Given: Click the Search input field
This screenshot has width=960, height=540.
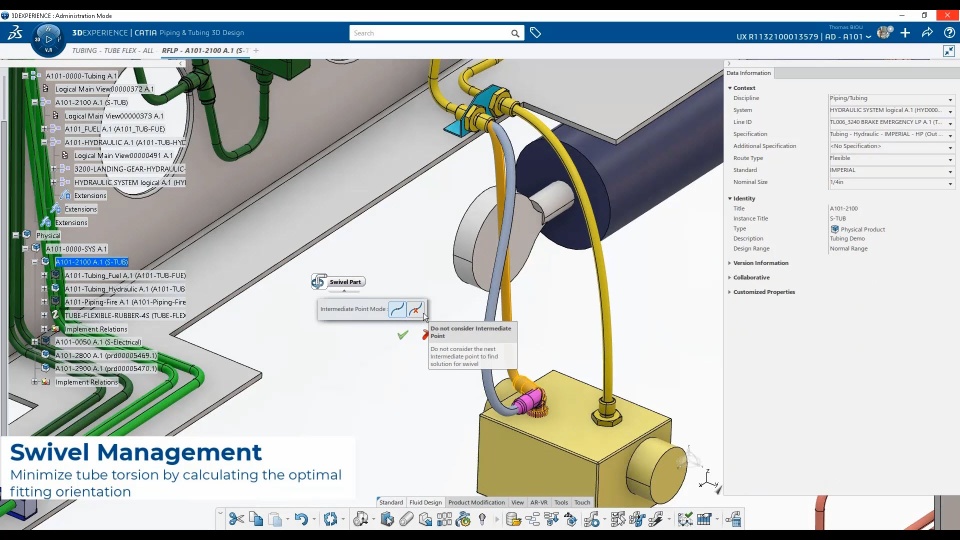Looking at the screenshot, I should pos(430,33).
